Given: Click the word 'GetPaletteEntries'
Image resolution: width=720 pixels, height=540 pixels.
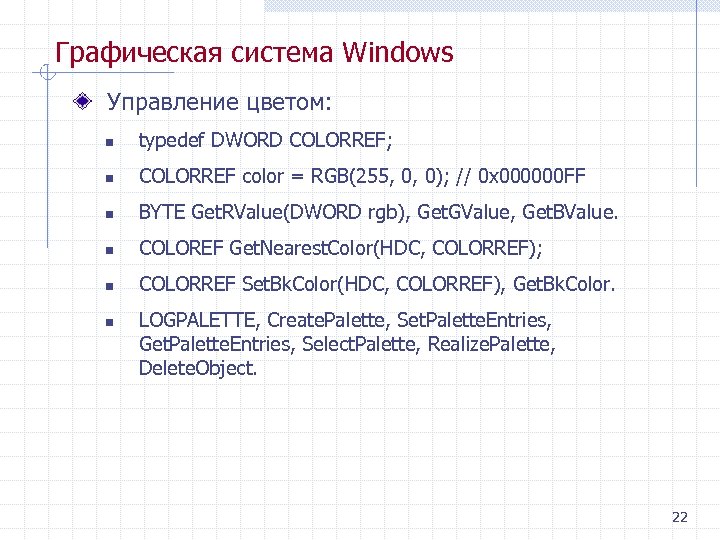Looking at the screenshot, I should (x=216, y=344).
